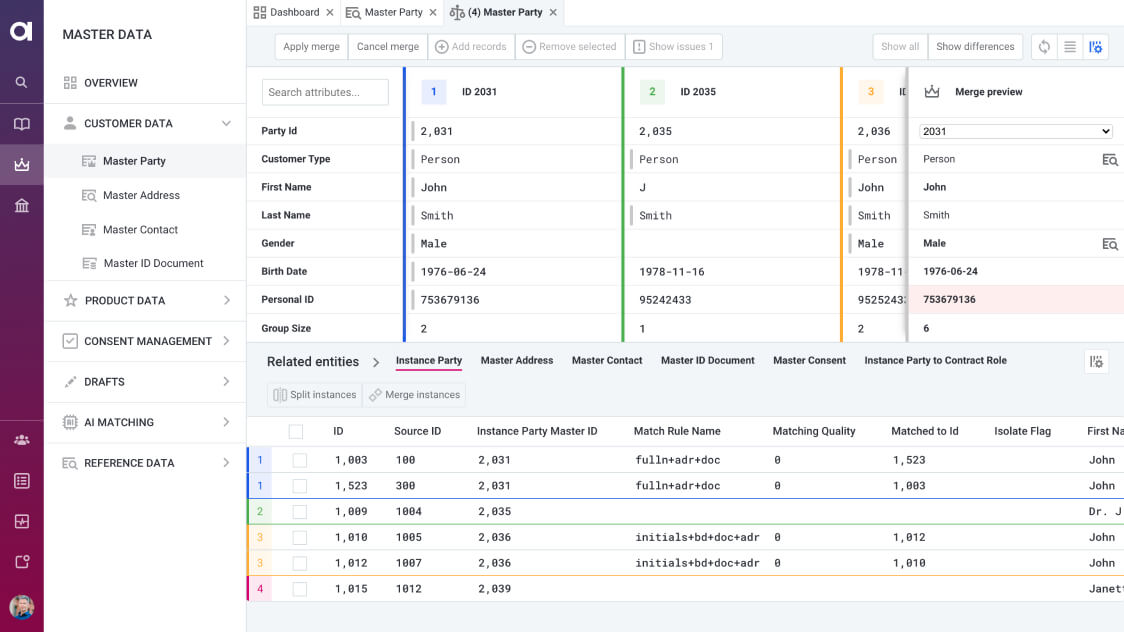This screenshot has width=1124, height=632.
Task: Open the column configuration gear icon
Action: click(x=1095, y=46)
